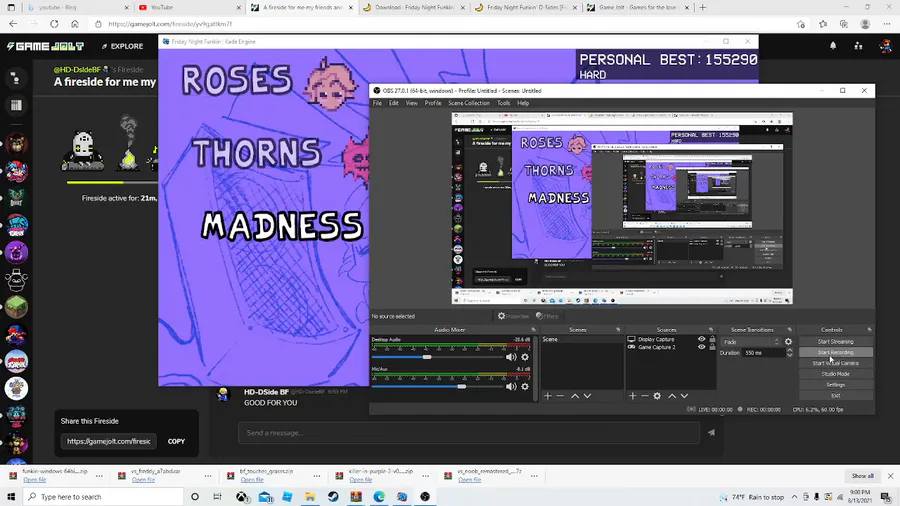The width and height of the screenshot is (900, 506).
Task: Open options for bf_touches_grass.zip download
Action: (316, 476)
